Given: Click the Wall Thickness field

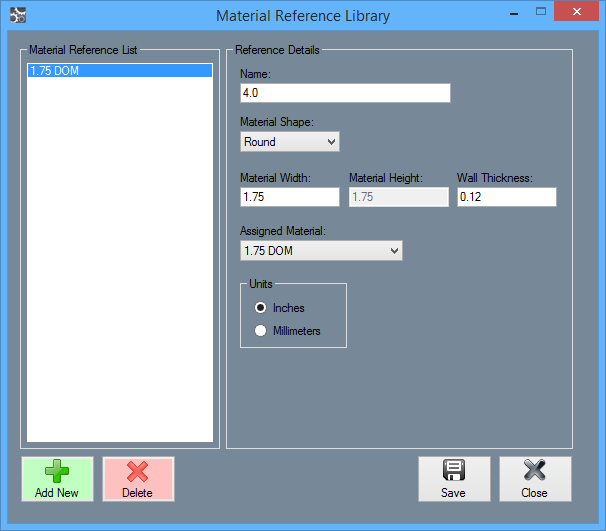Looking at the screenshot, I should pyautogui.click(x=507, y=197).
